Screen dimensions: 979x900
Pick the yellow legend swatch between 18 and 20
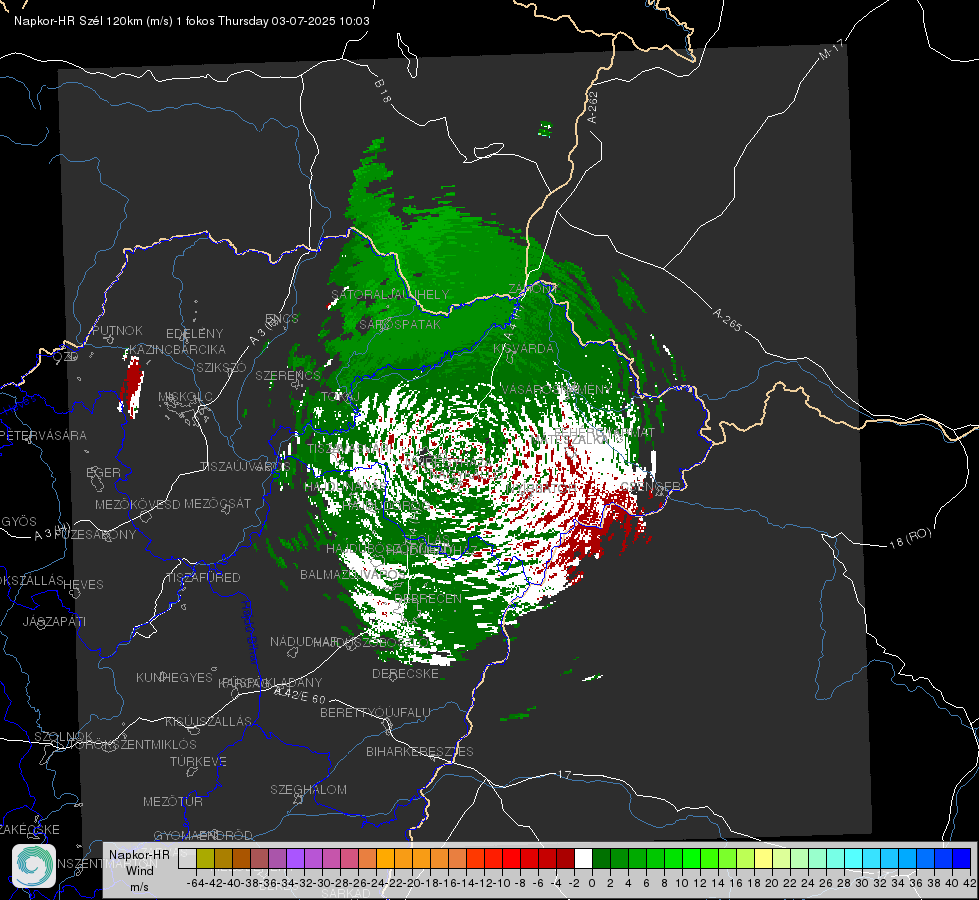click(764, 858)
